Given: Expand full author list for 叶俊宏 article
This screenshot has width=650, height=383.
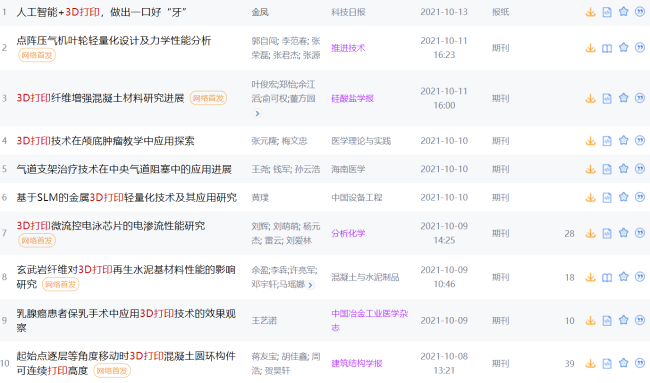Looking at the screenshot, I should [x=257, y=113].
